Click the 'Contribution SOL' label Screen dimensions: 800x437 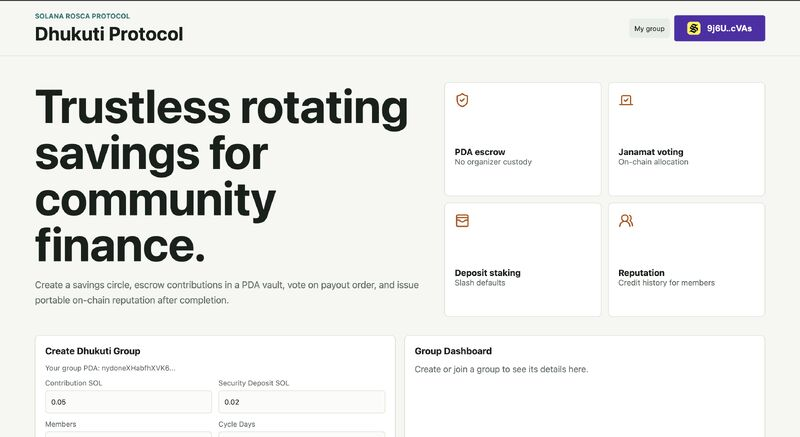(73, 383)
